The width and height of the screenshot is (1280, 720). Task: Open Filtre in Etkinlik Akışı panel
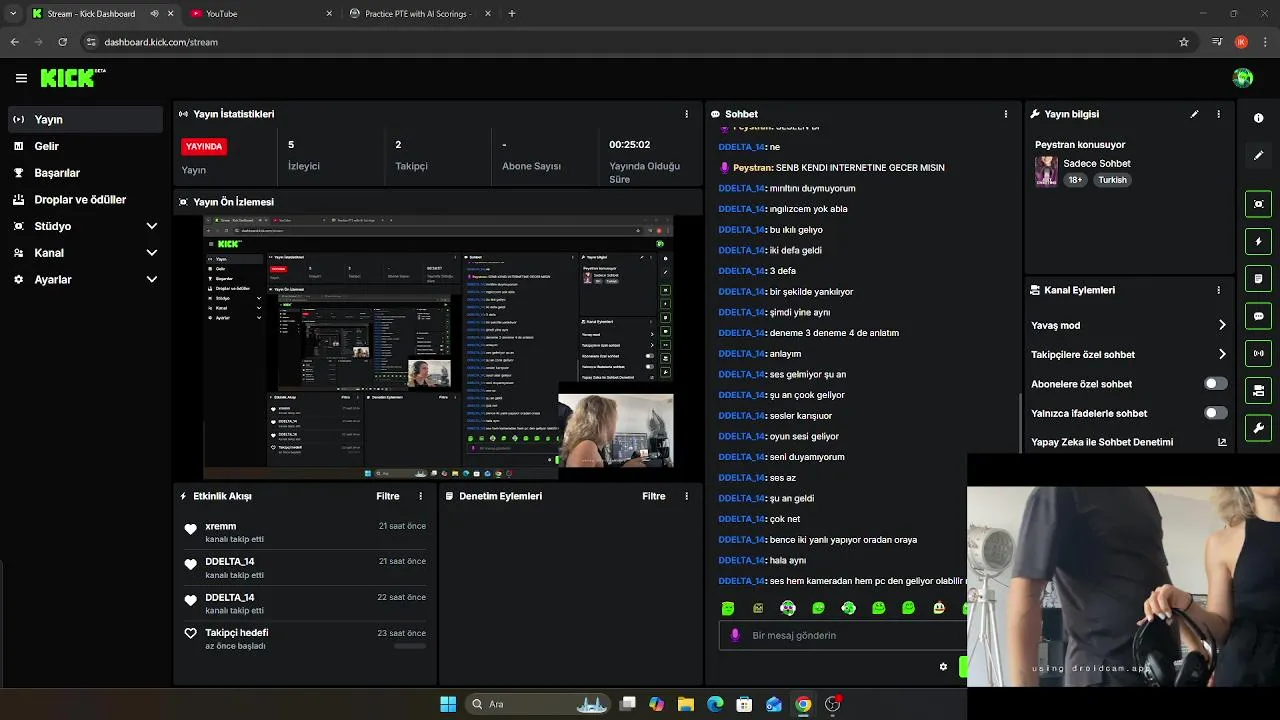pos(388,496)
